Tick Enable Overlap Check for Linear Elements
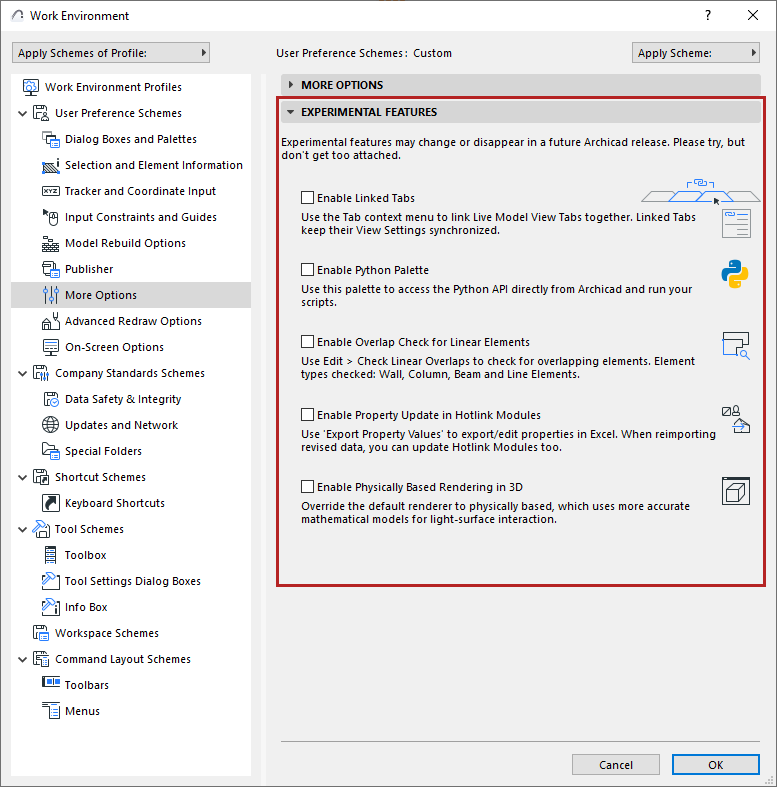Image resolution: width=777 pixels, height=787 pixels. [x=307, y=342]
